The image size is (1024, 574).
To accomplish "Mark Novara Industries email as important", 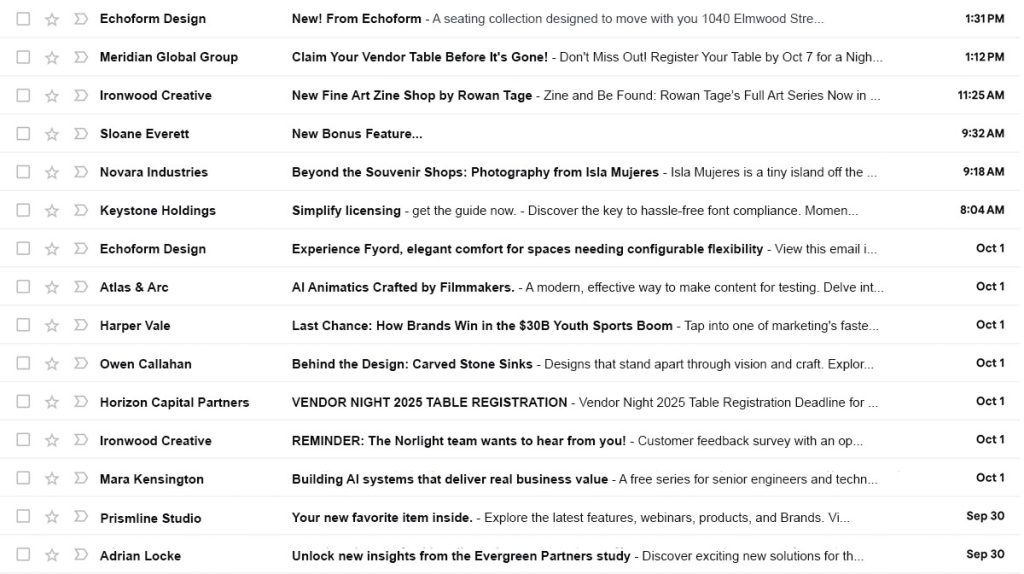I will click(x=81, y=172).
